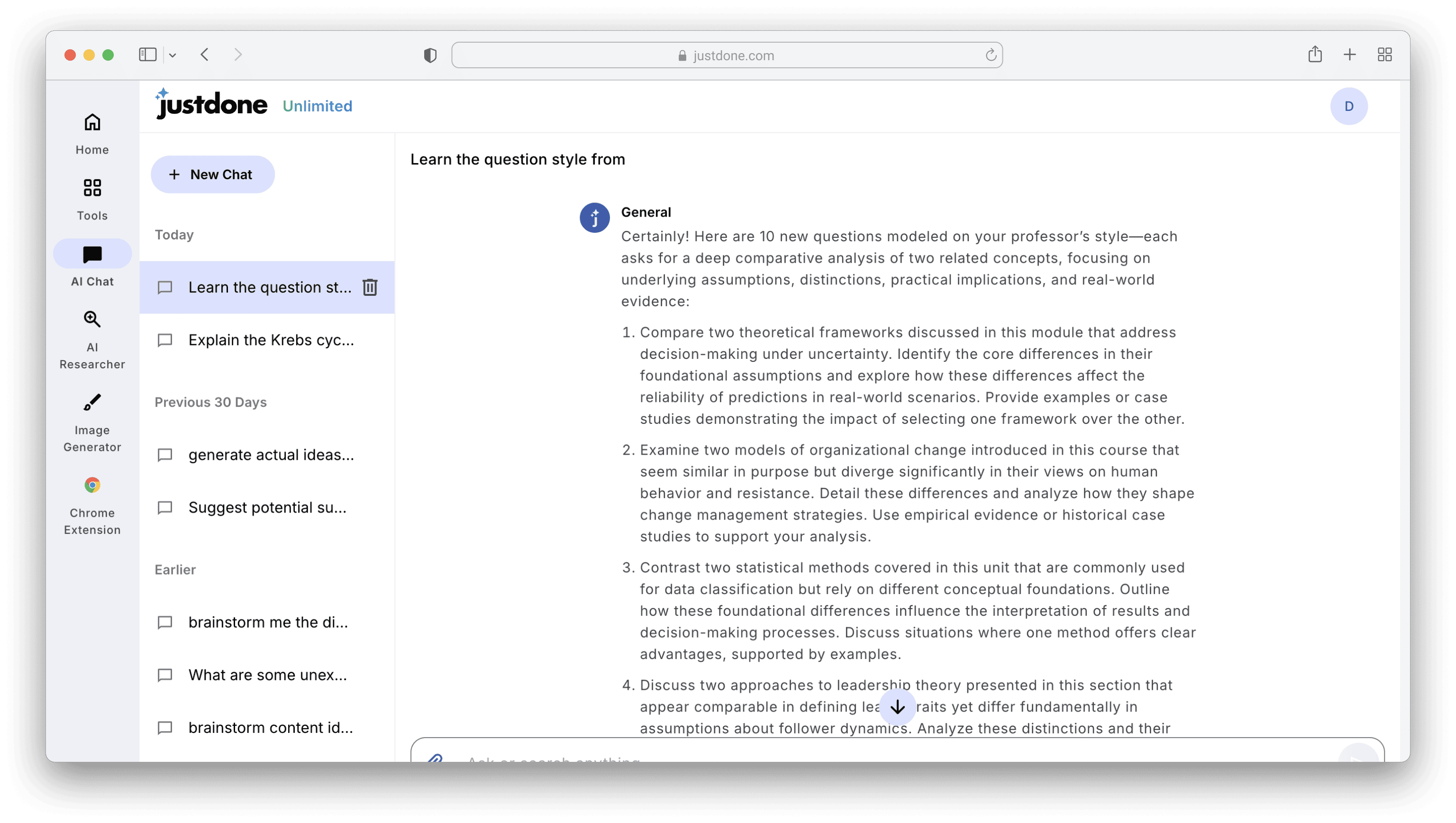Open the 'Explain the Krebs cyc...' chat
The width and height of the screenshot is (1456, 823).
point(271,340)
